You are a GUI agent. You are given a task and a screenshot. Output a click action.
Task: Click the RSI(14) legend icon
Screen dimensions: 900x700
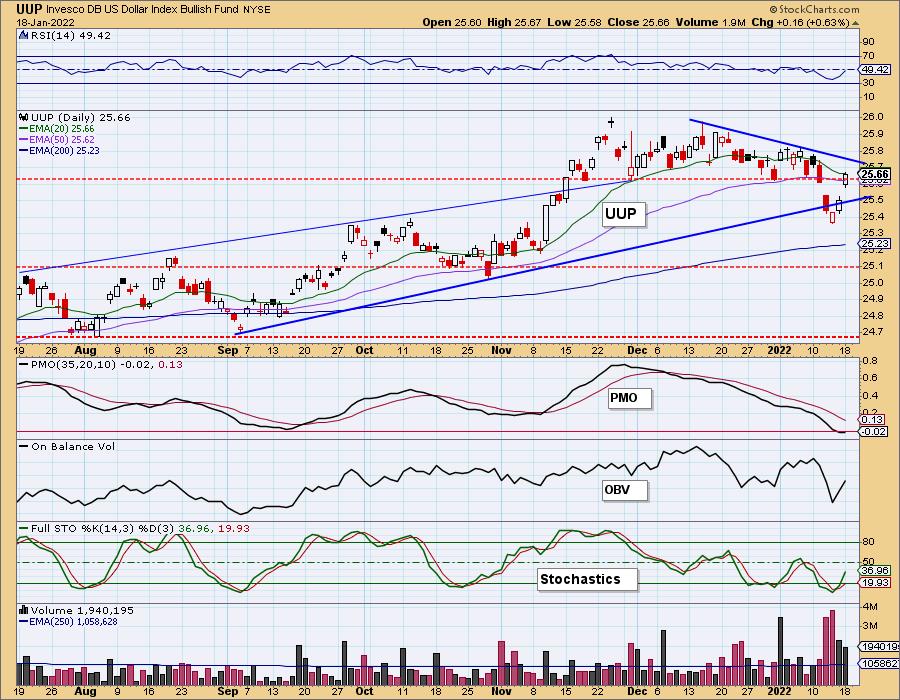click(x=24, y=35)
